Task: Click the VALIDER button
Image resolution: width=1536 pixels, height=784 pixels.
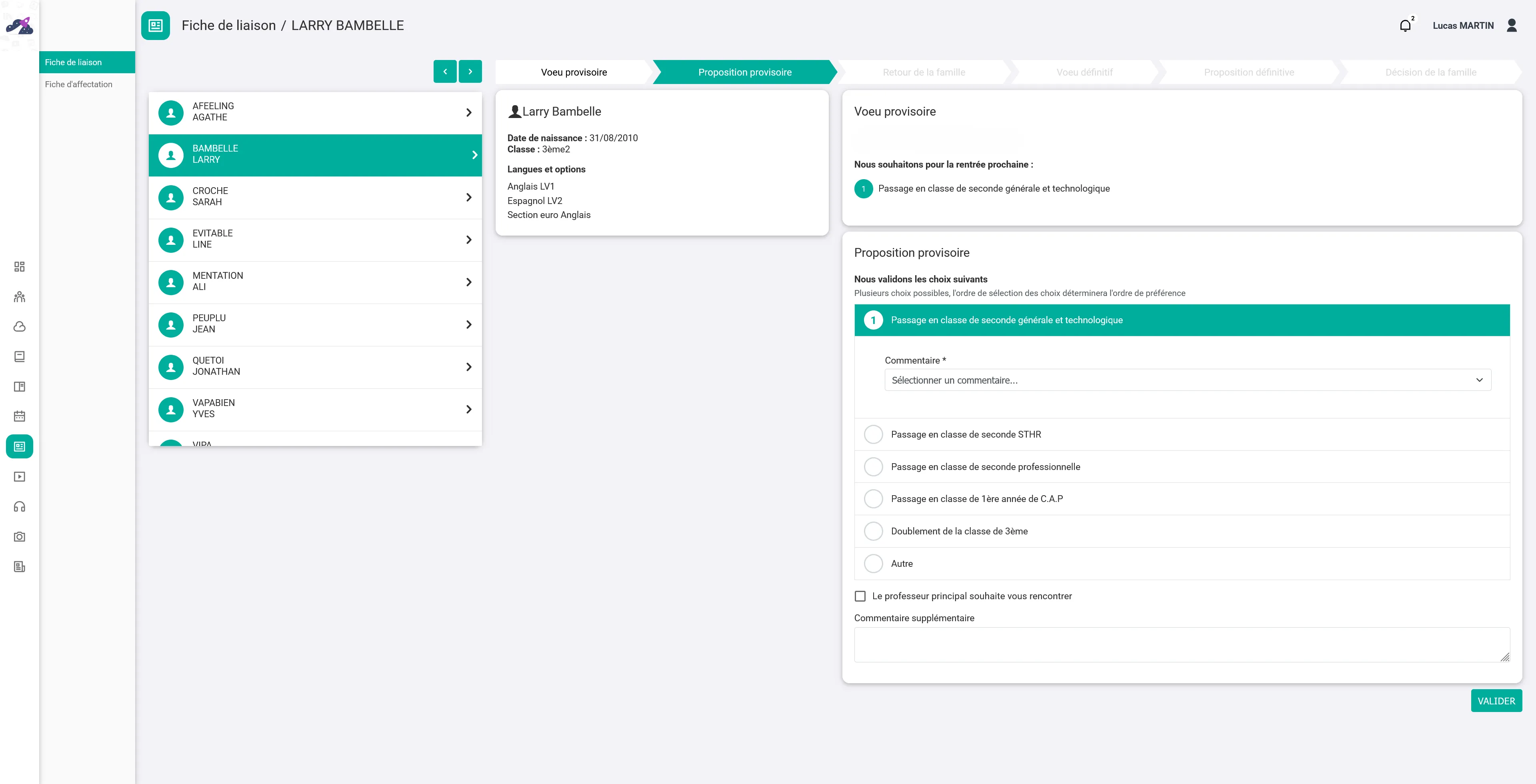Action: pyautogui.click(x=1496, y=701)
